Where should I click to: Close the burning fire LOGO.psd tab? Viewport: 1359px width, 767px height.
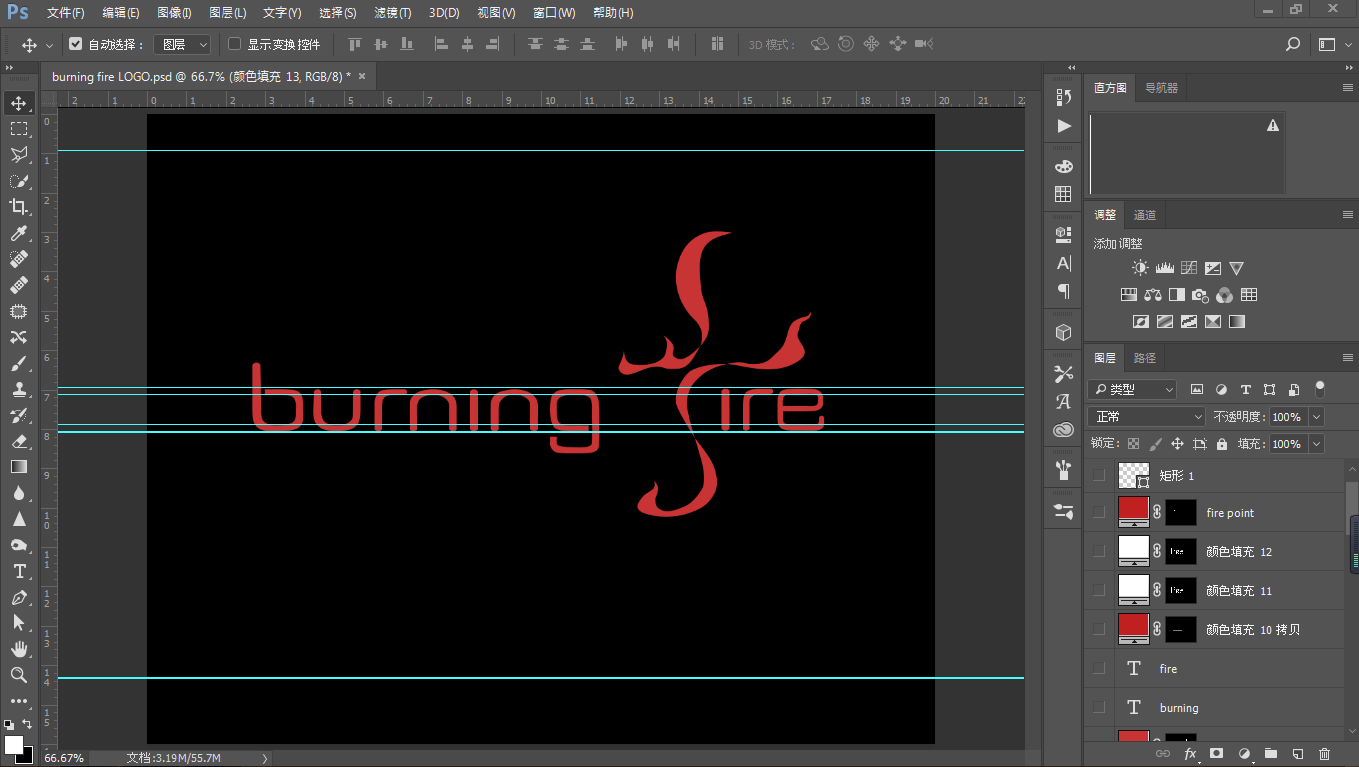[362, 76]
